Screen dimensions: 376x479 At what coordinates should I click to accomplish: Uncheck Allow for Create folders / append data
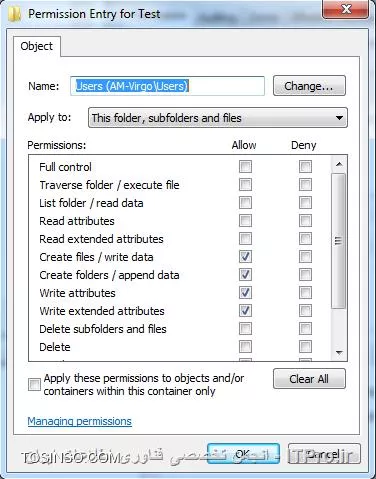[x=245, y=275]
